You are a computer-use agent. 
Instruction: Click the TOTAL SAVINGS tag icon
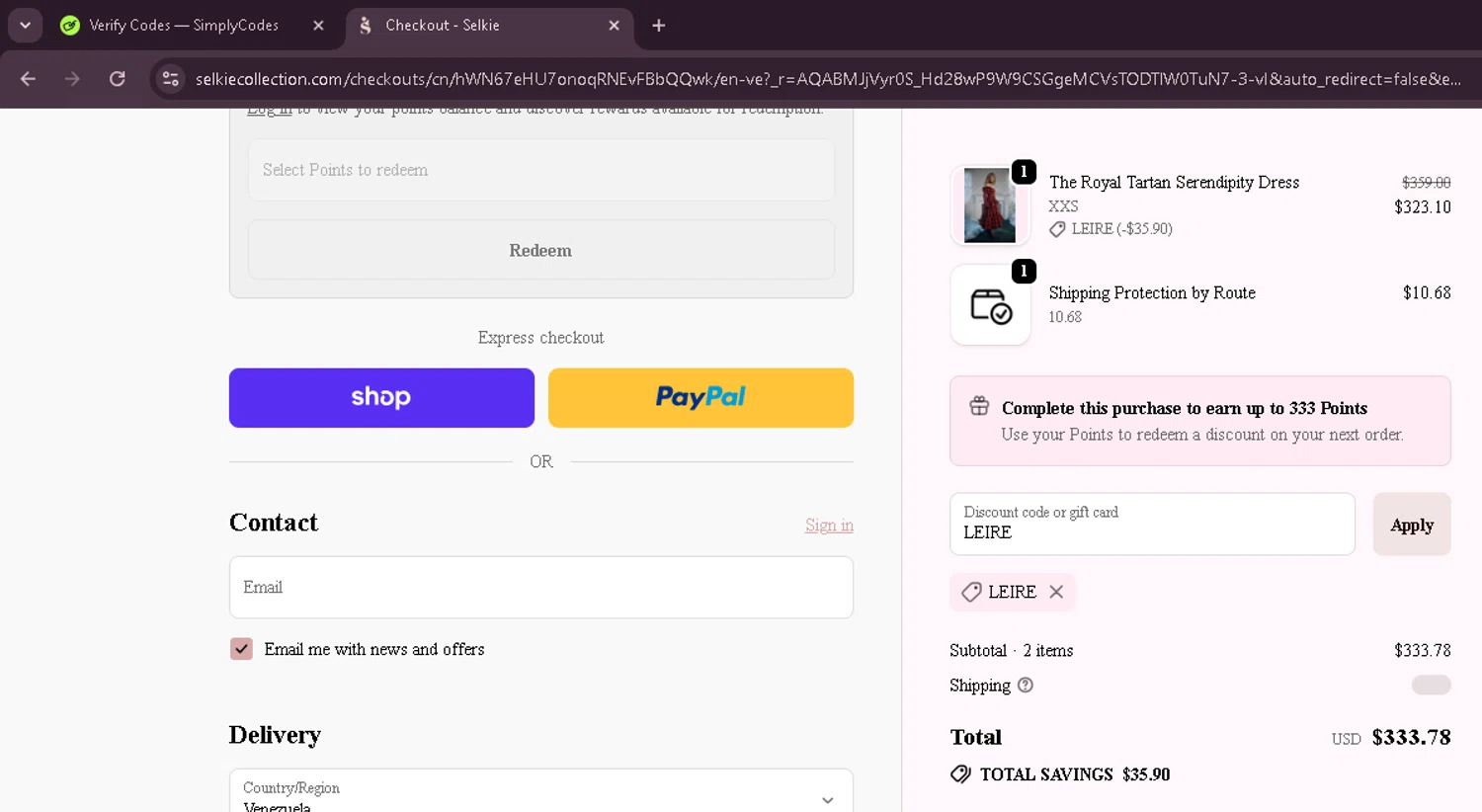(960, 774)
